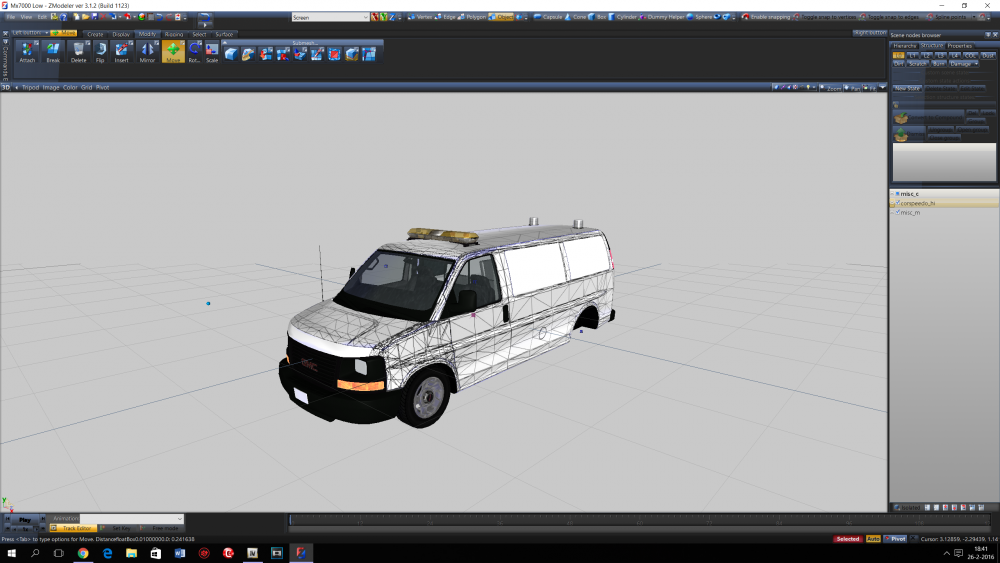Select the Insert tool
1000x563 pixels.
coord(121,52)
